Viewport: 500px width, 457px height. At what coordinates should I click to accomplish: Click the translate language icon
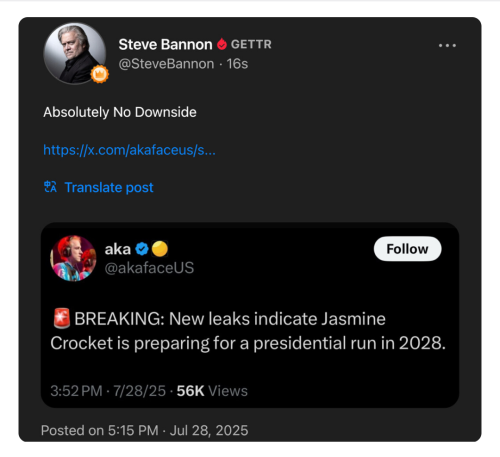pyautogui.click(x=50, y=187)
